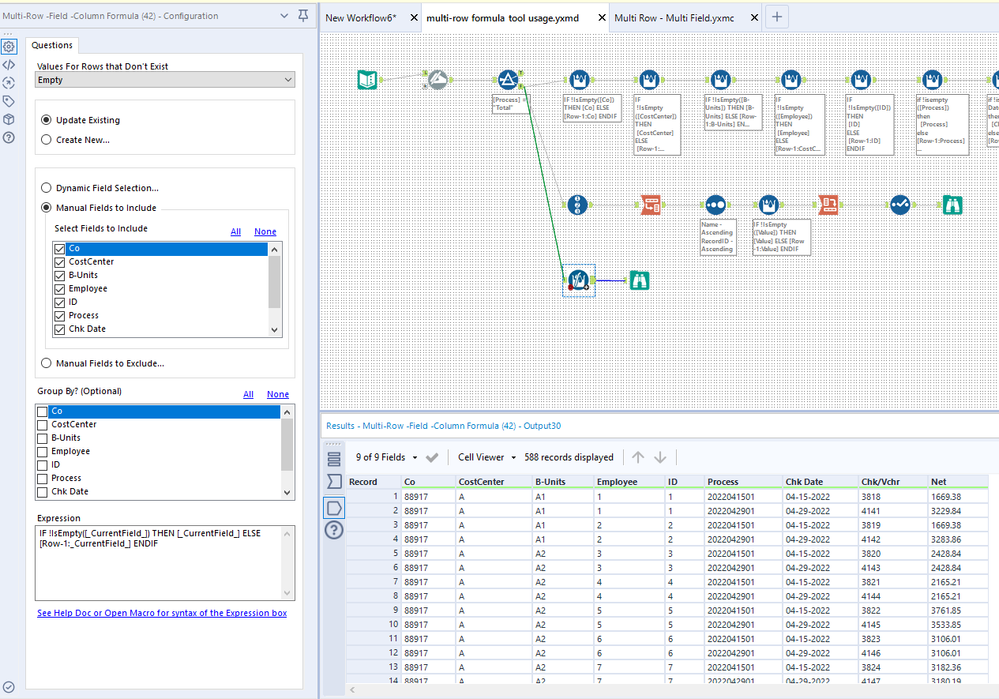The width and height of the screenshot is (999, 699).
Task: Open the Cell Viewer dropdown
Action: (x=514, y=458)
